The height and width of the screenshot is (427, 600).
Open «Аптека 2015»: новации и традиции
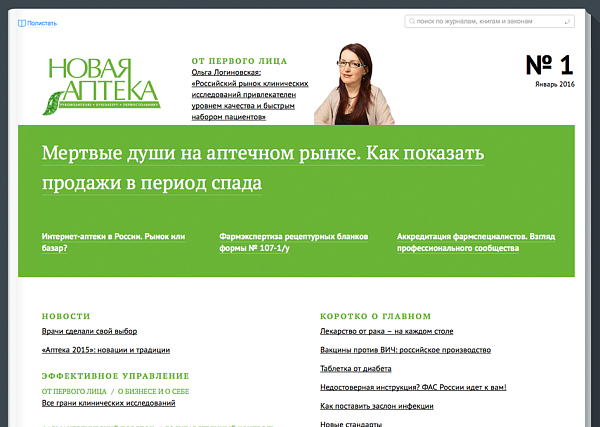click(106, 350)
